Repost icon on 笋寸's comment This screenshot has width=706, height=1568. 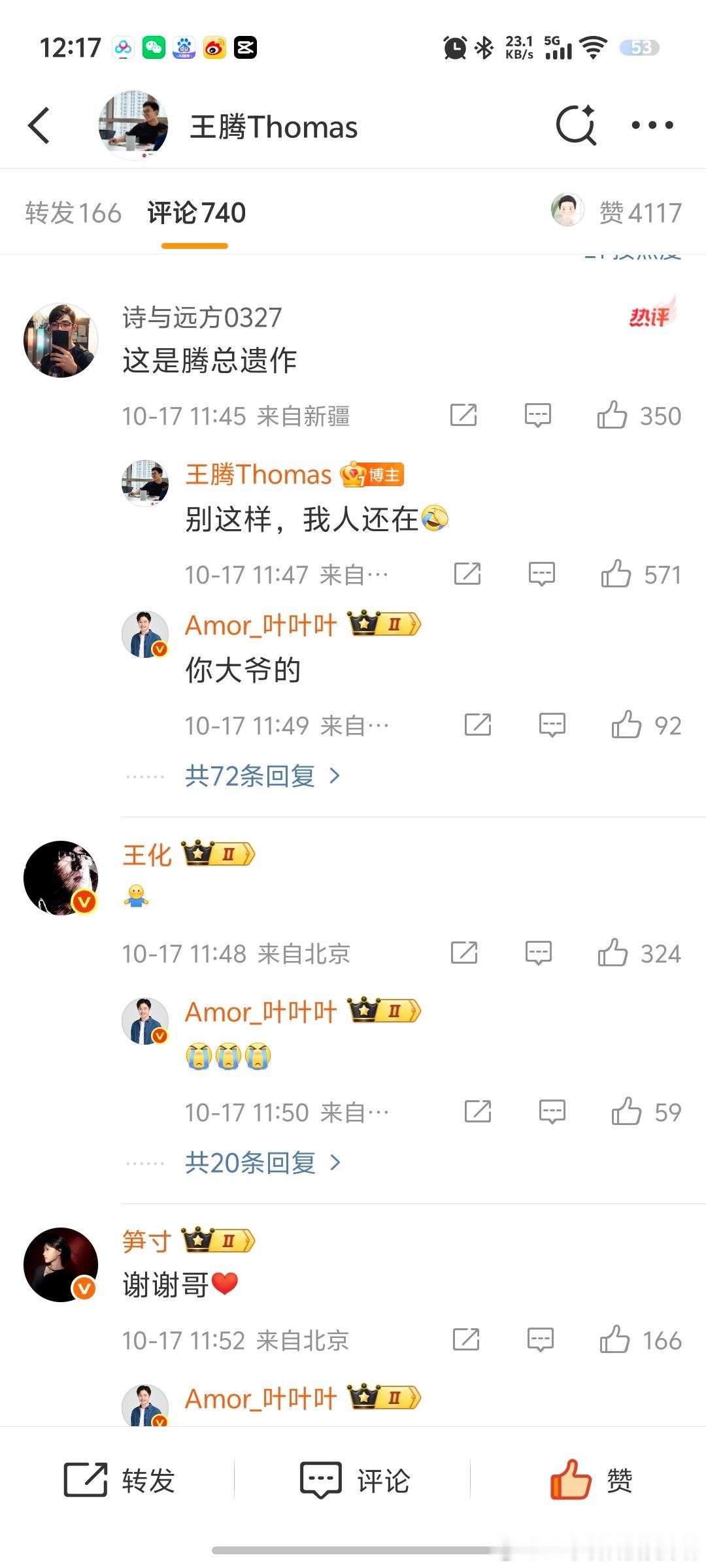click(x=466, y=1340)
